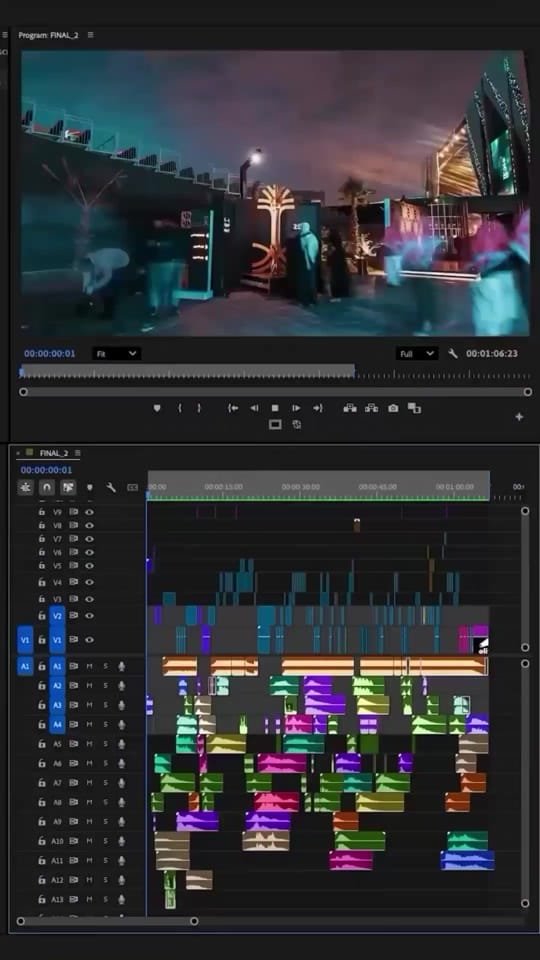
Task: Toggle sync lock for track A12
Action: (x=73, y=880)
